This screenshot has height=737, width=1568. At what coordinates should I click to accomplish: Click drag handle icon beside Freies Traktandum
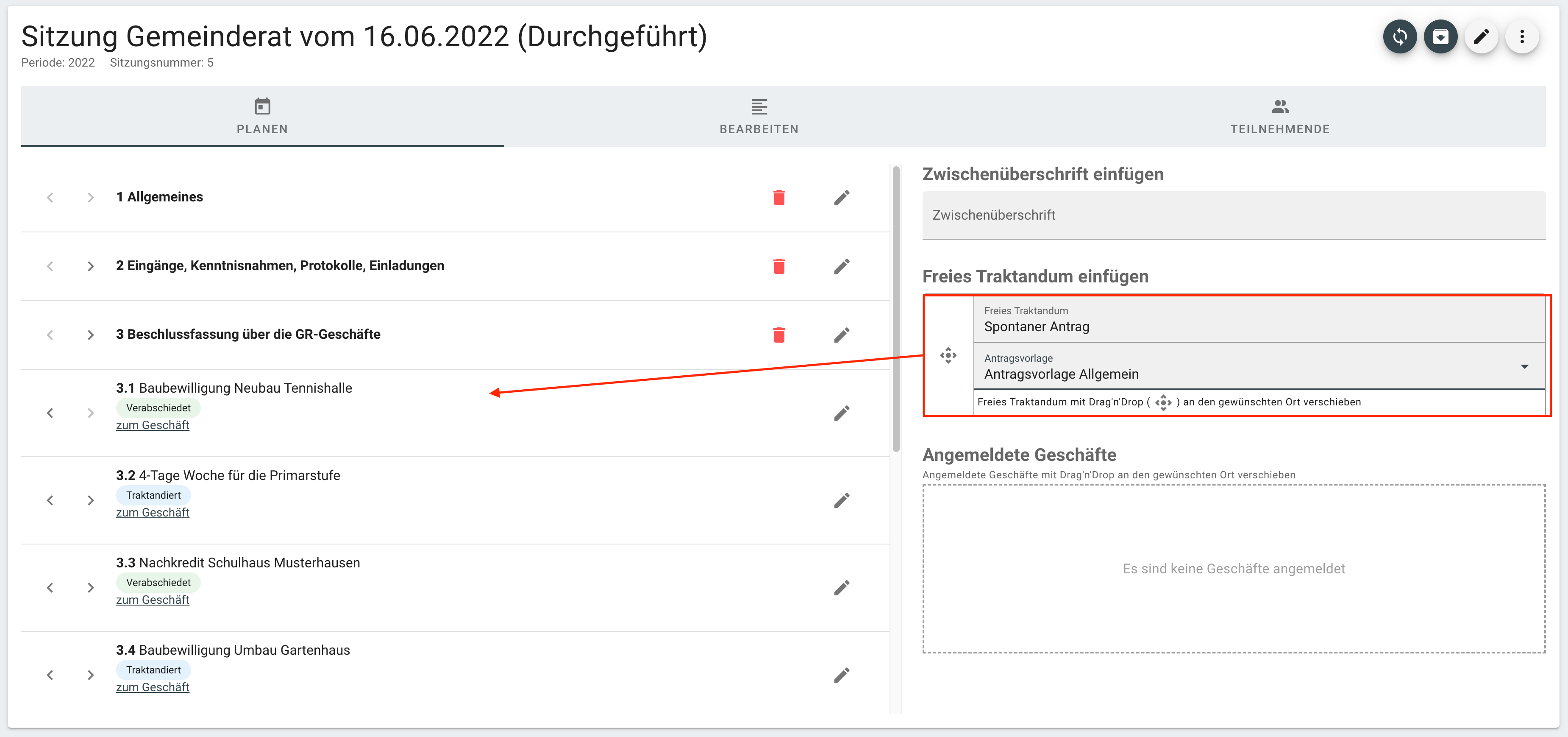(x=948, y=355)
